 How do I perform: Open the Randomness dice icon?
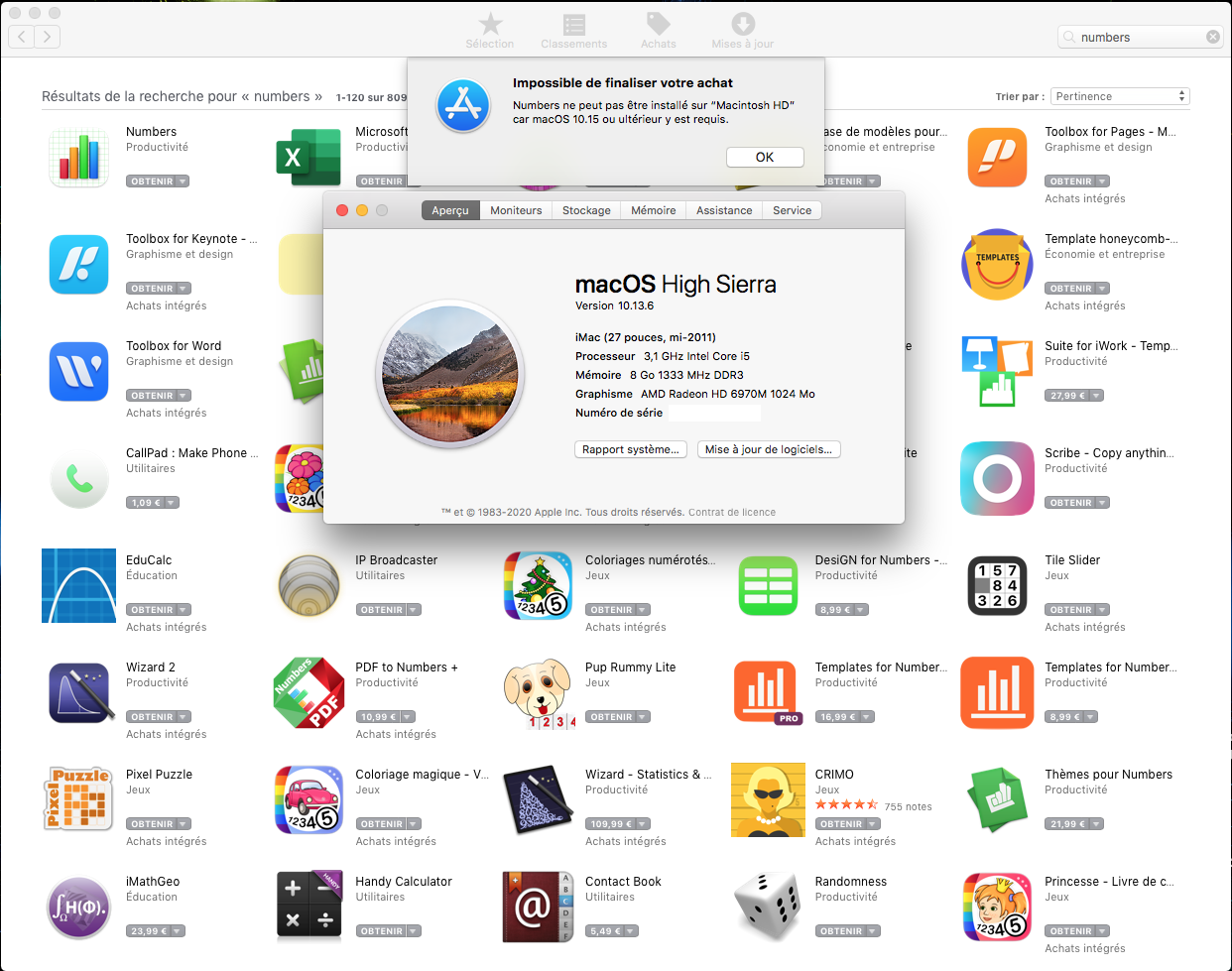(x=768, y=907)
